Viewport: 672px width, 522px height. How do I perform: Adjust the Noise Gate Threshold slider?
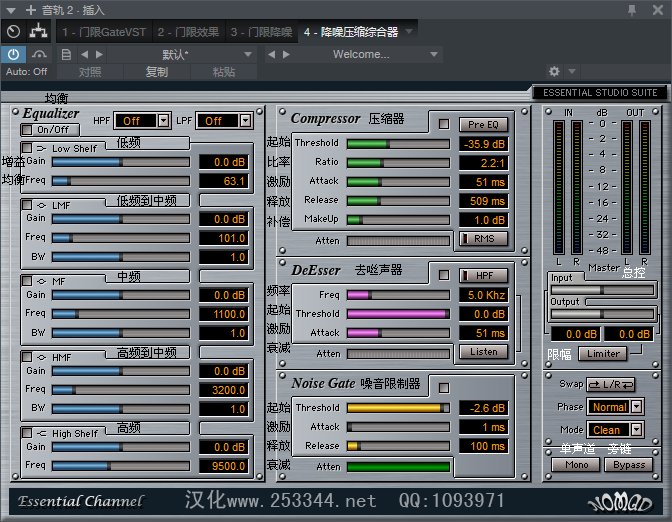tap(399, 408)
